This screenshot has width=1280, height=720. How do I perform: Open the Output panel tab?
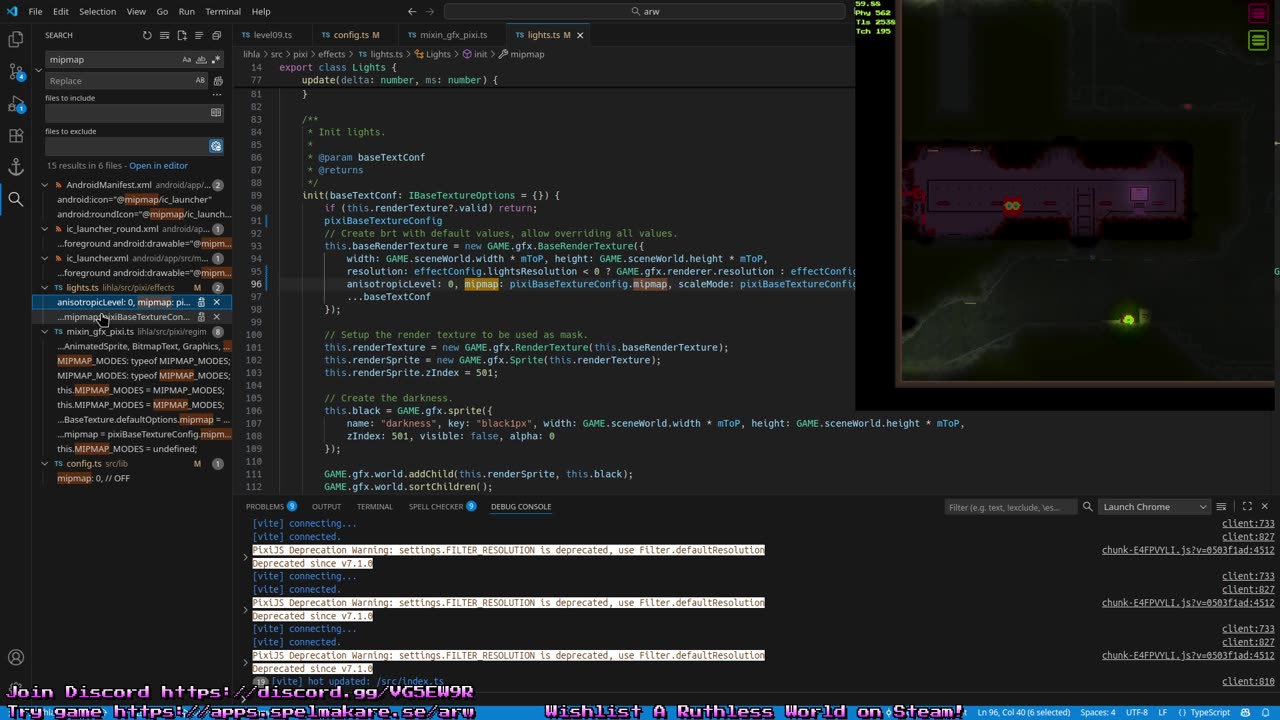point(326,507)
